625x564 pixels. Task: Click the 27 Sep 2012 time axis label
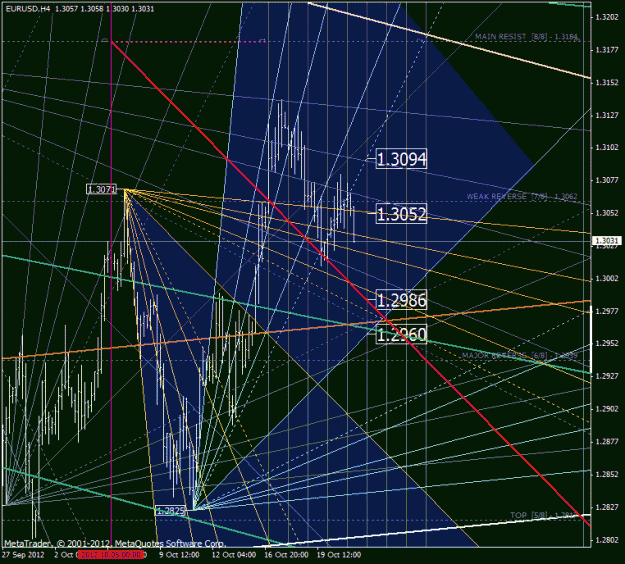[23, 555]
